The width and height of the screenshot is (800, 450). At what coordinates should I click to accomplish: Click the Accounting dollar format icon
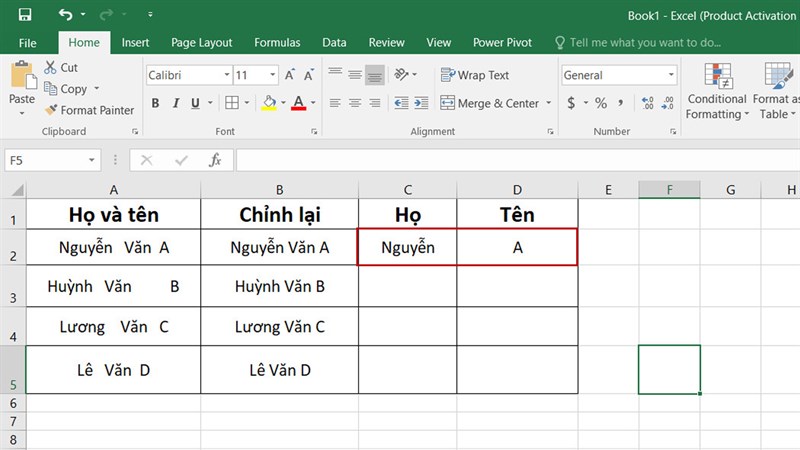pyautogui.click(x=571, y=104)
